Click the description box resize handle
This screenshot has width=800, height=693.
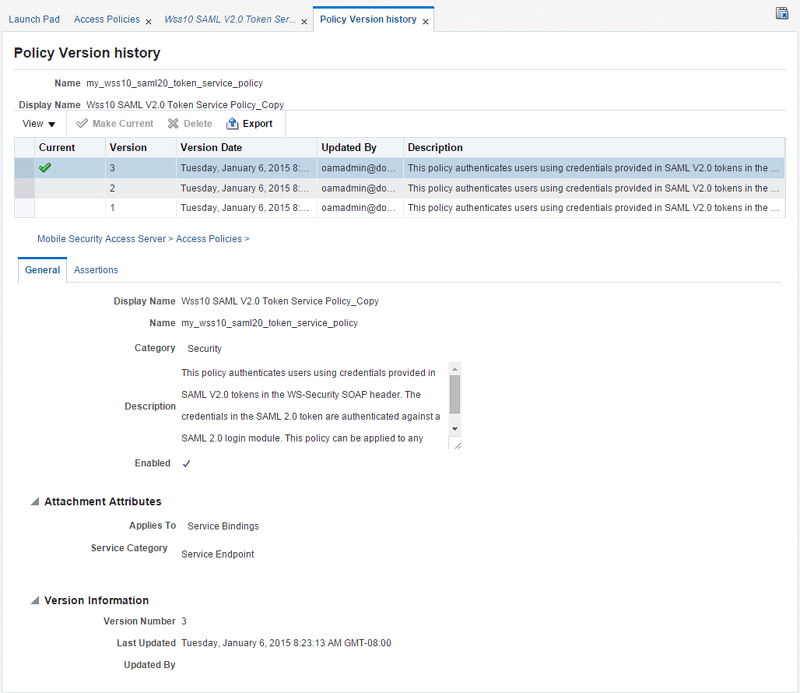coord(457,446)
